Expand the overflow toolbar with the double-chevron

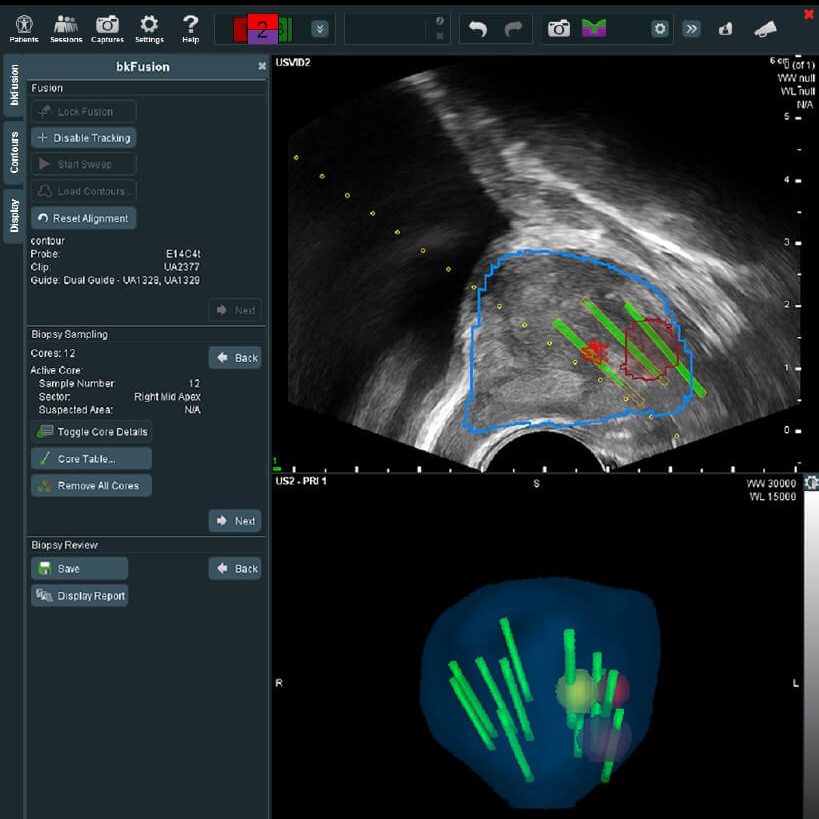pos(691,29)
